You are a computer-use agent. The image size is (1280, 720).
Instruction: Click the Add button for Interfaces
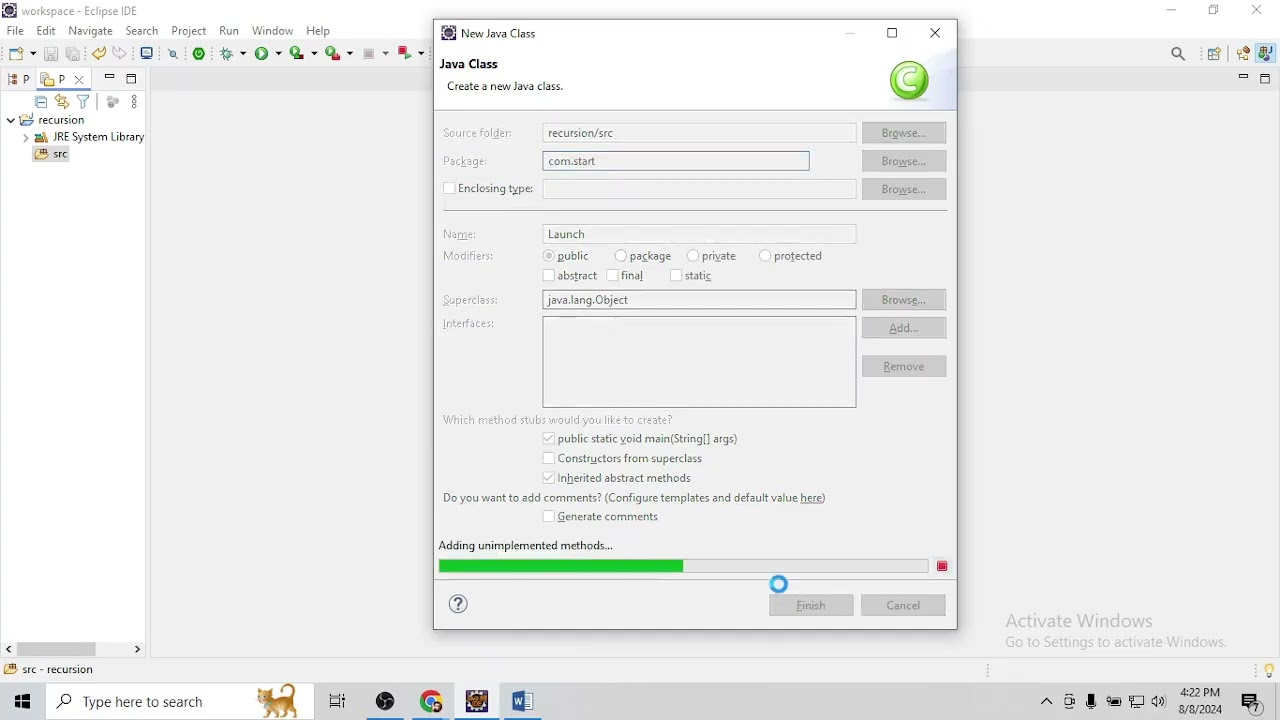(904, 328)
